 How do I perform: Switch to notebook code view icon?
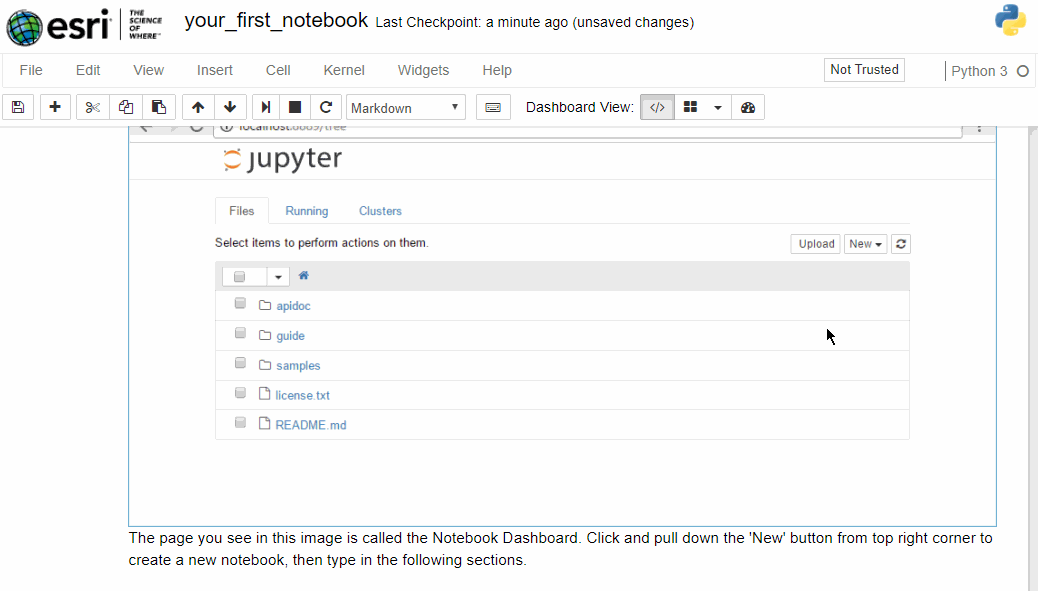coord(657,107)
